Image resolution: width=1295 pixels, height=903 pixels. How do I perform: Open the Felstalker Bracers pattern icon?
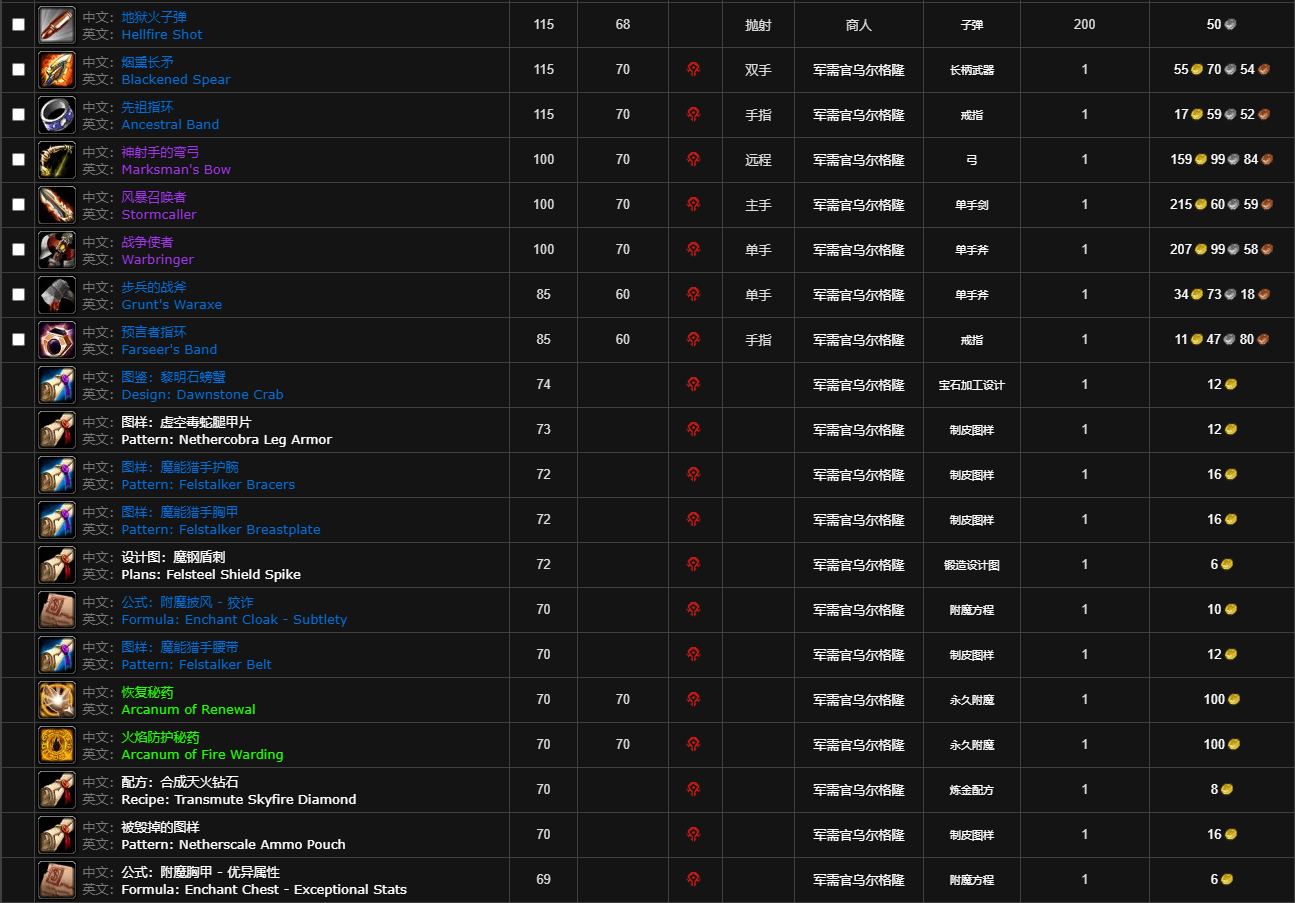(x=57, y=475)
